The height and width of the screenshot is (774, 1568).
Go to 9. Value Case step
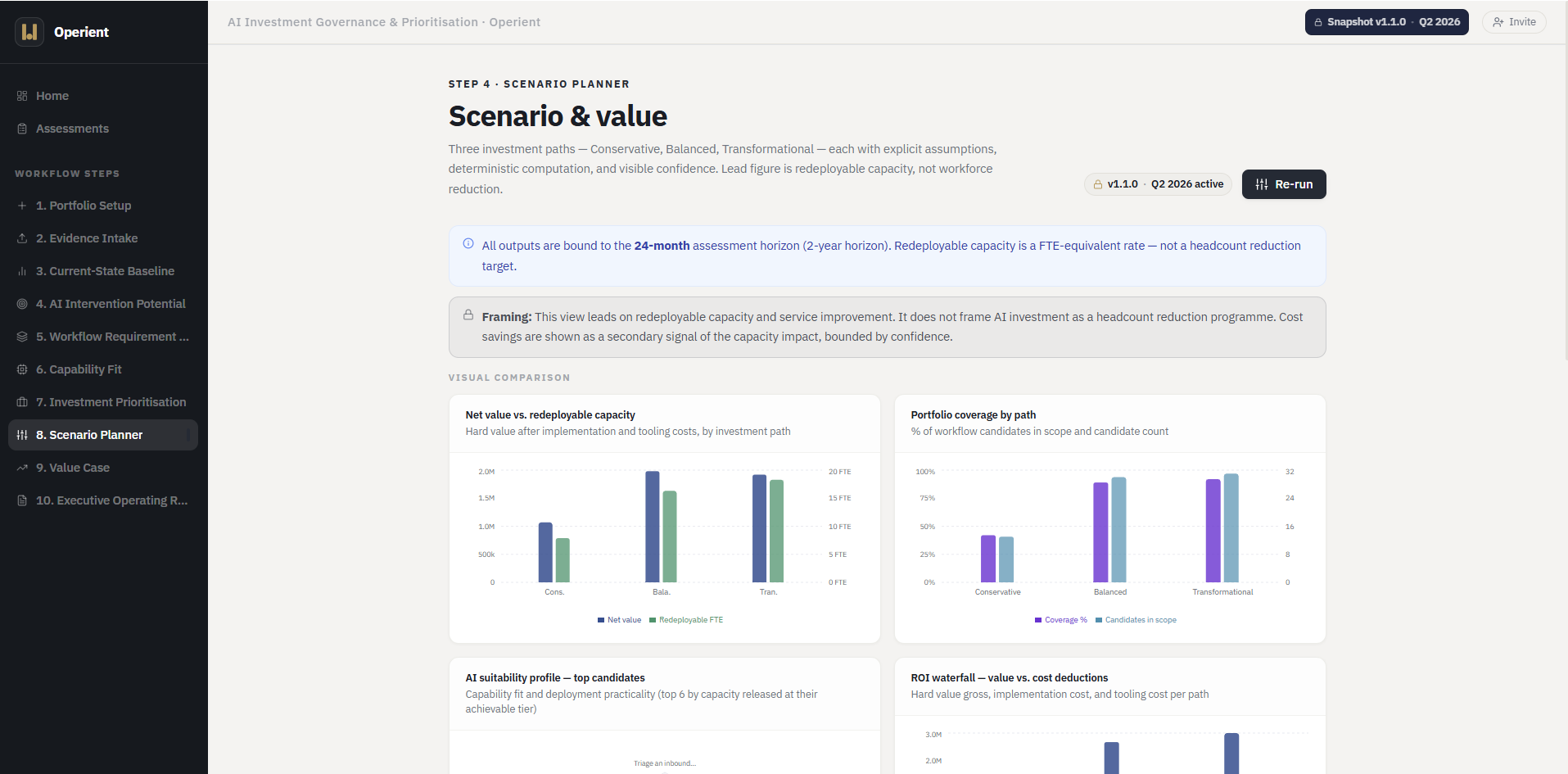click(x=103, y=468)
